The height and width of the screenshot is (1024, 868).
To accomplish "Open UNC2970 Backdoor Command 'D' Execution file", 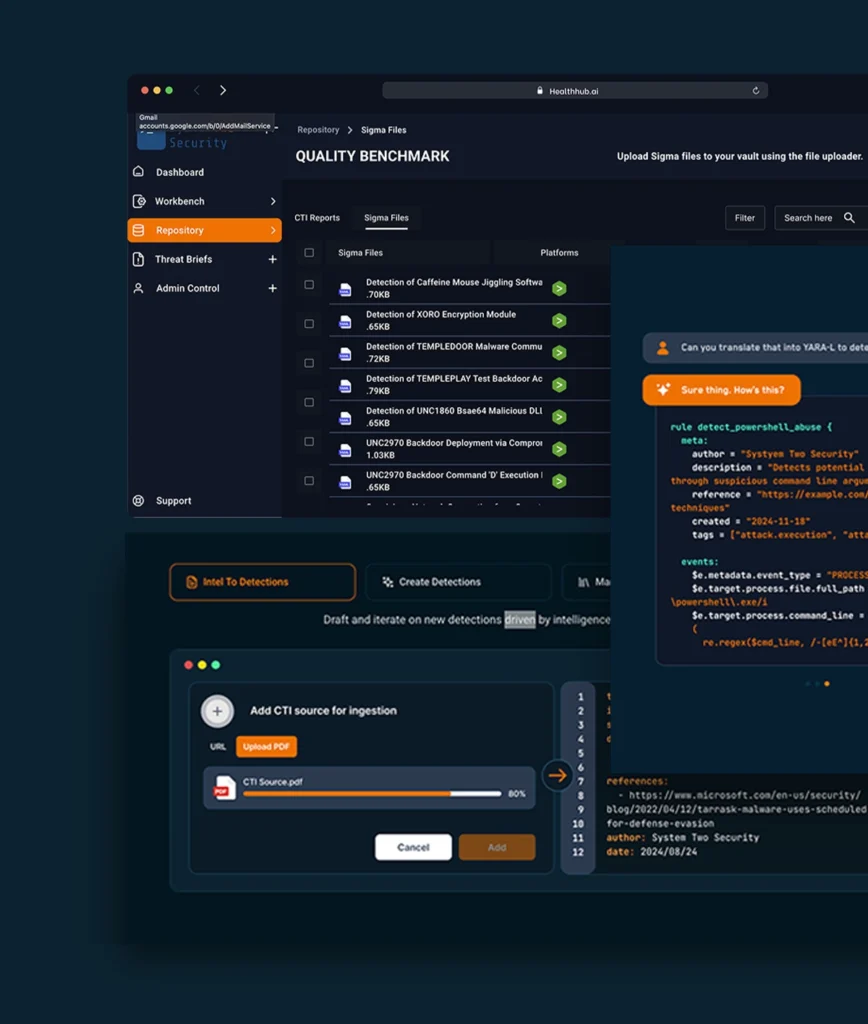I will tap(454, 475).
